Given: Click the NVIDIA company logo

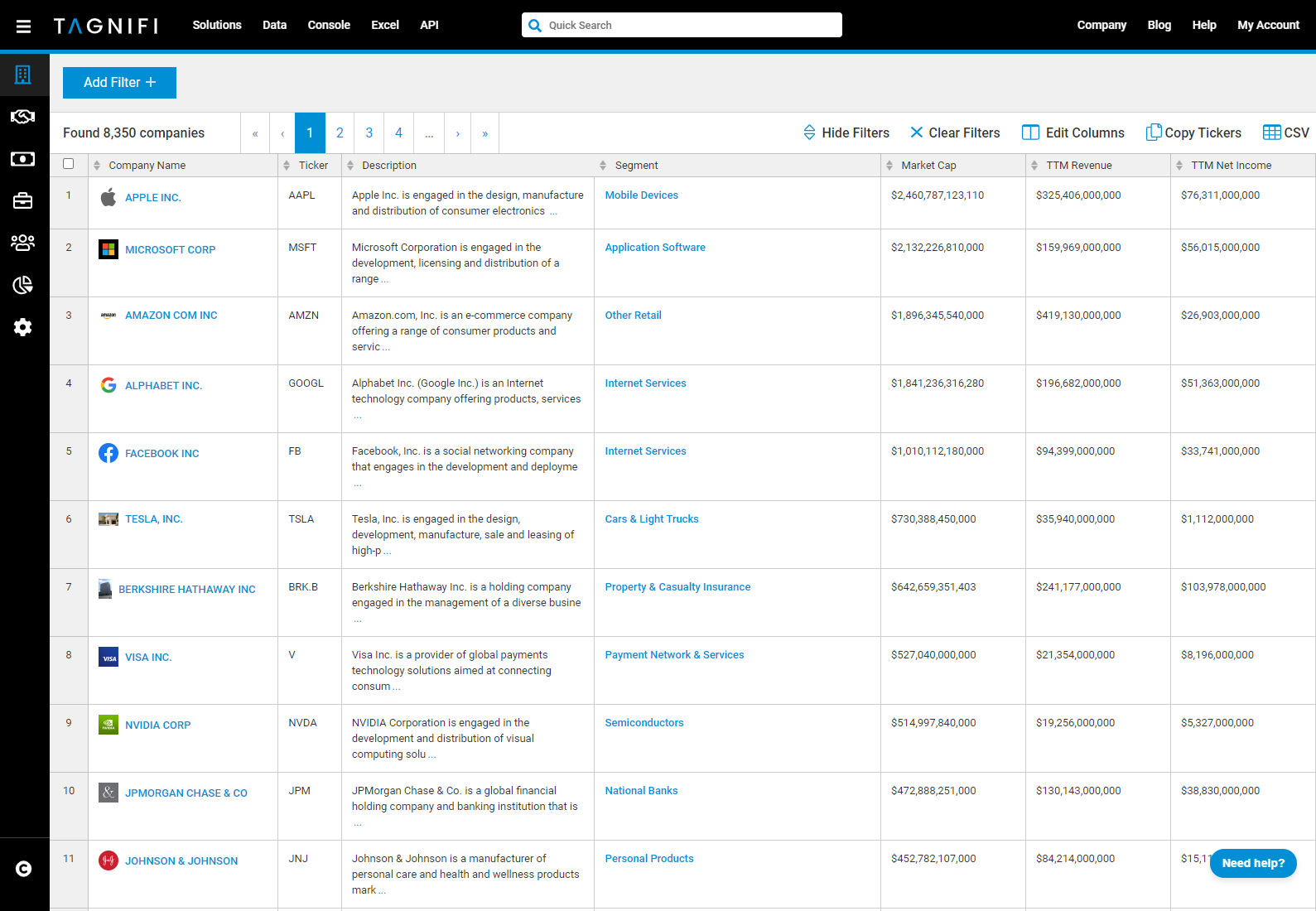Looking at the screenshot, I should [x=108, y=725].
